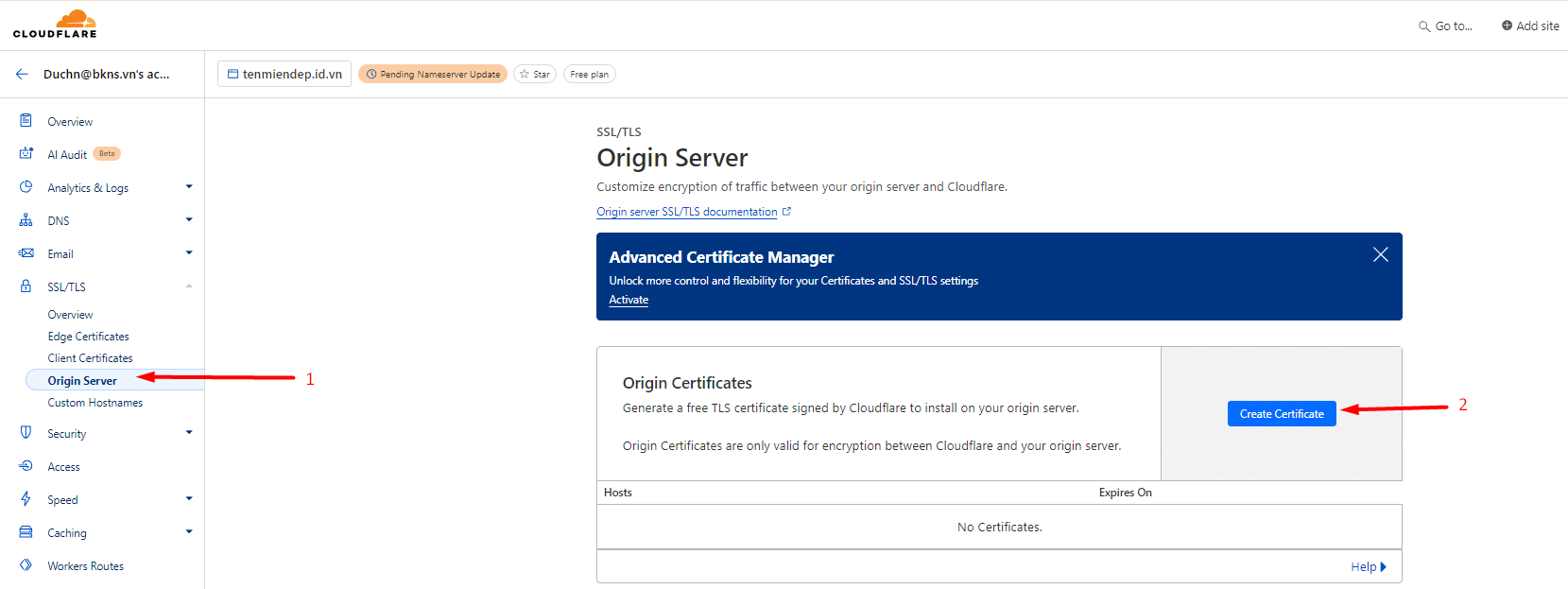Click the Beta badge next to AI Audit

(x=107, y=153)
